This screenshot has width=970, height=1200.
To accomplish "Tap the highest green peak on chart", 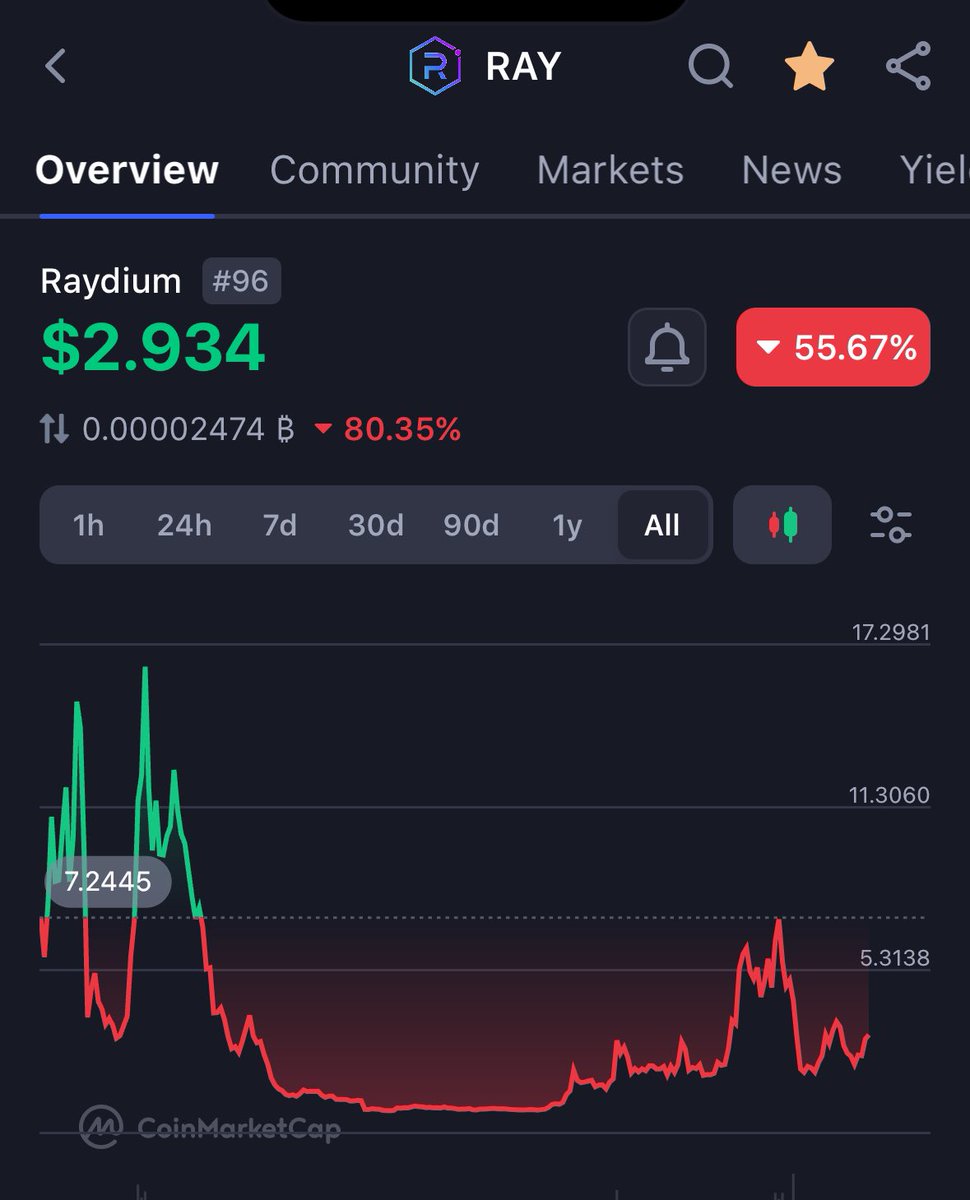I will pos(145,668).
